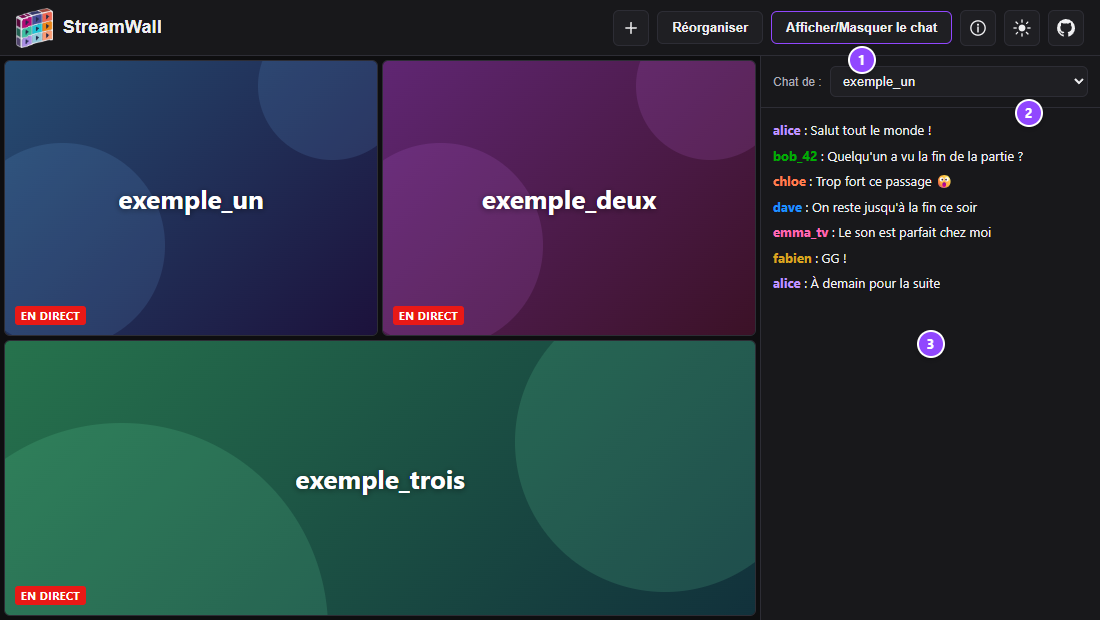This screenshot has width=1100, height=620.
Task: Click message 'Le son est parfait chez moi'
Action: (914, 233)
